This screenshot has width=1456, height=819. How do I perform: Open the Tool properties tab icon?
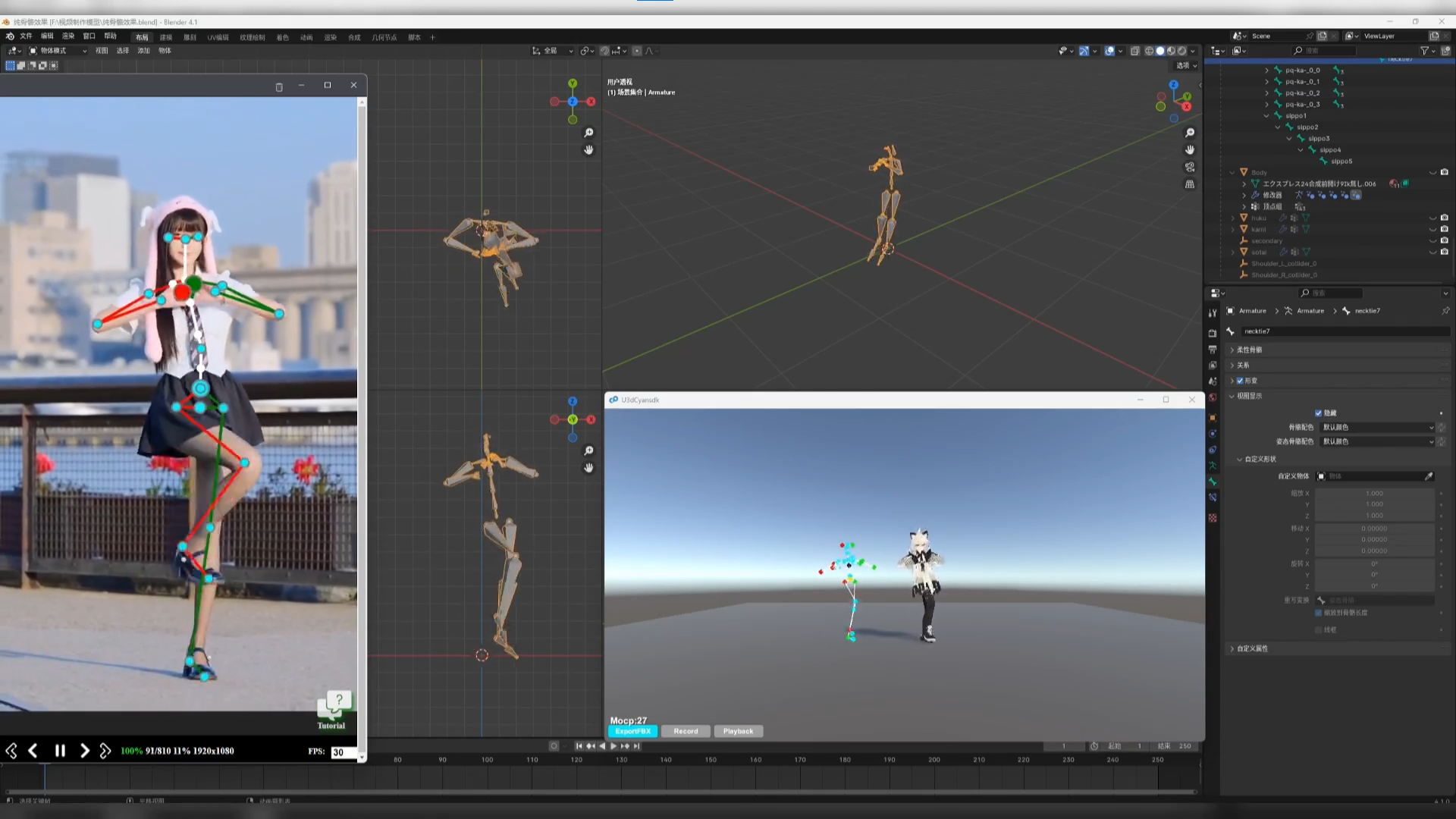point(1213,312)
